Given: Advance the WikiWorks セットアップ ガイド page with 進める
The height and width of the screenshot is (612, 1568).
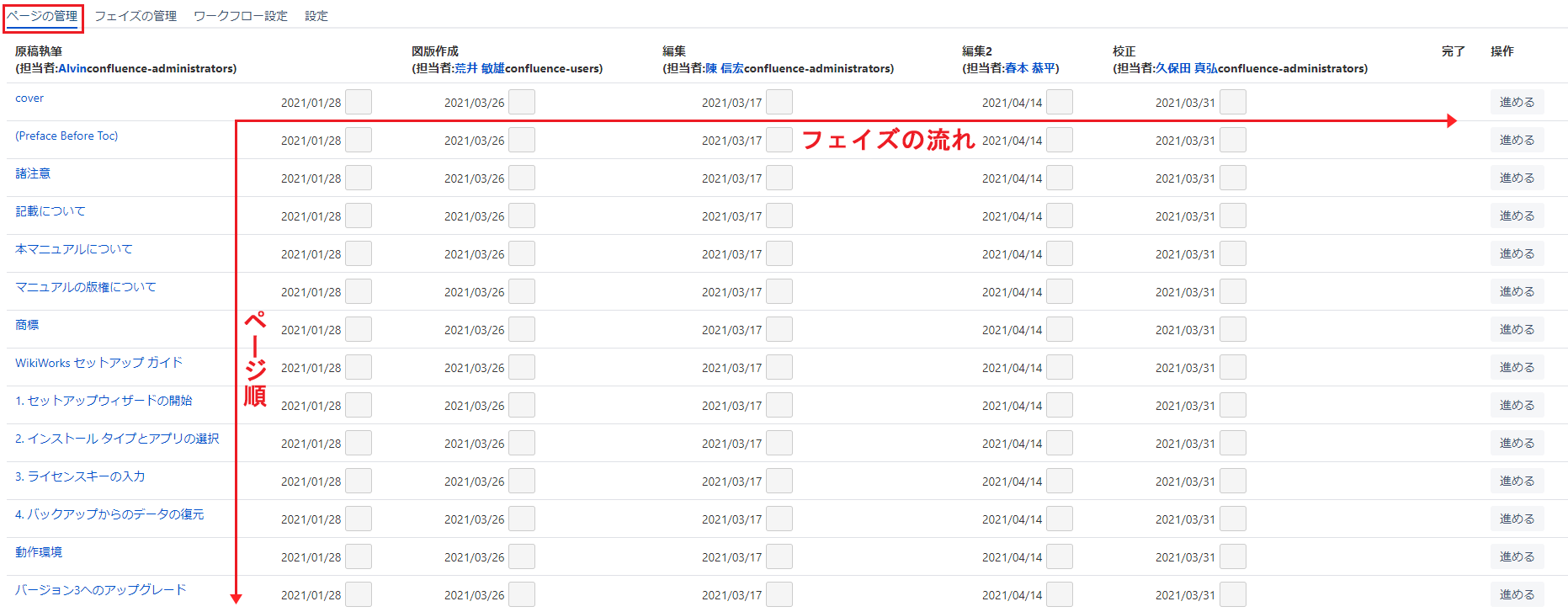Looking at the screenshot, I should click(x=1517, y=368).
